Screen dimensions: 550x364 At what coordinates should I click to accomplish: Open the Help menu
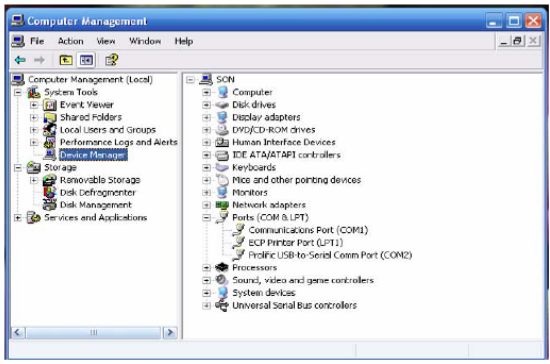click(184, 41)
